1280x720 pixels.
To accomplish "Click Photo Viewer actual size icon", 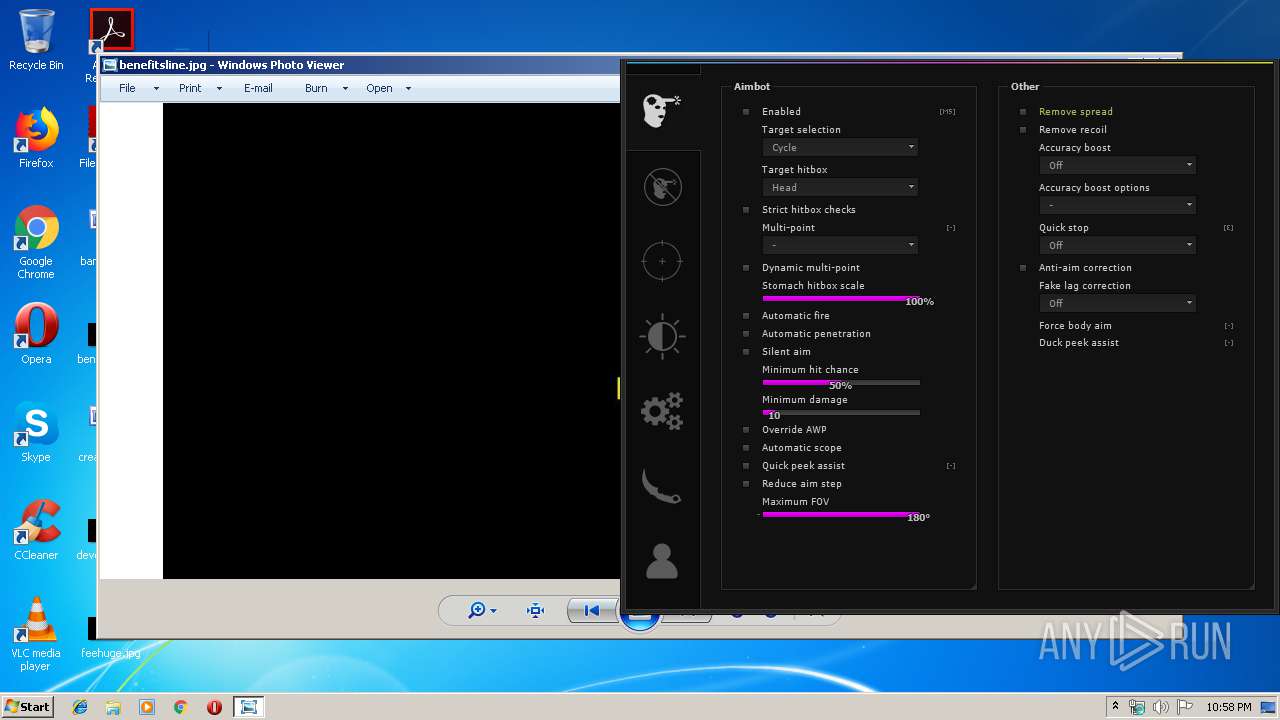I will coord(536,610).
